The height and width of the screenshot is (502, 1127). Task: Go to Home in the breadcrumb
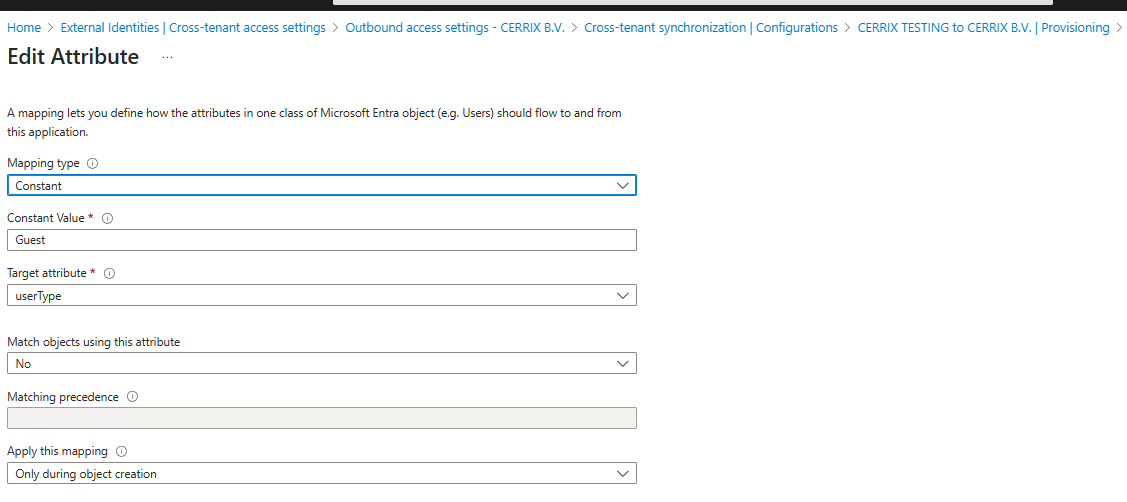24,27
